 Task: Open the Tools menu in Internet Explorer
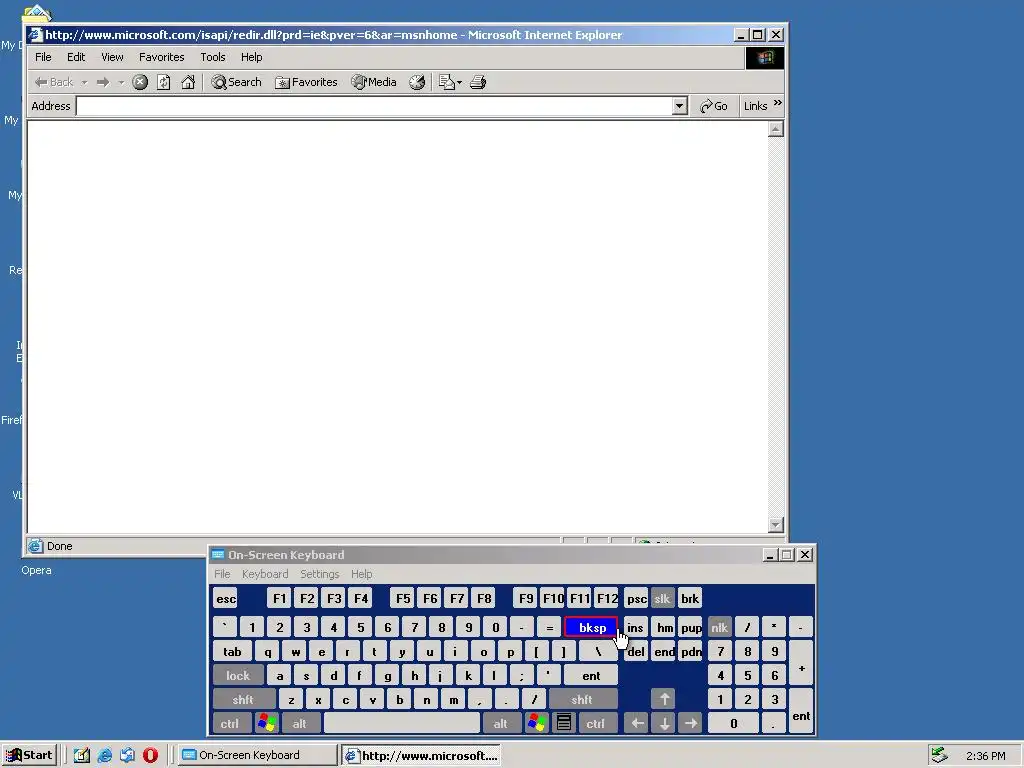(212, 57)
